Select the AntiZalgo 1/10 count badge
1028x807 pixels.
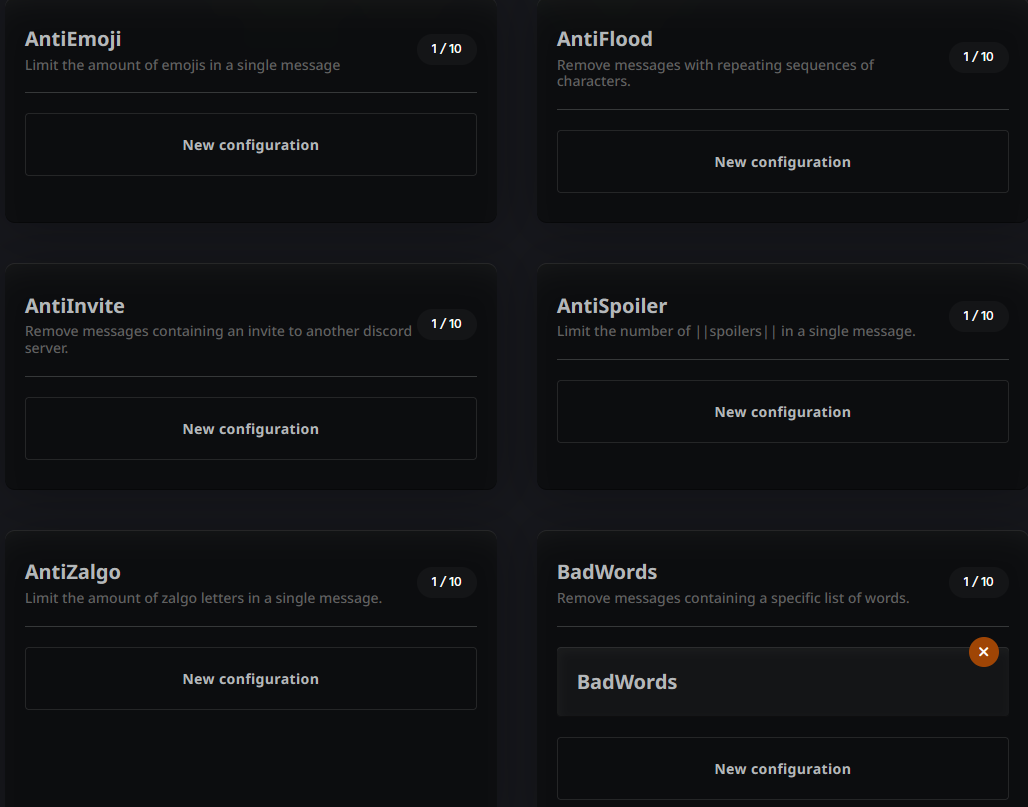(446, 582)
